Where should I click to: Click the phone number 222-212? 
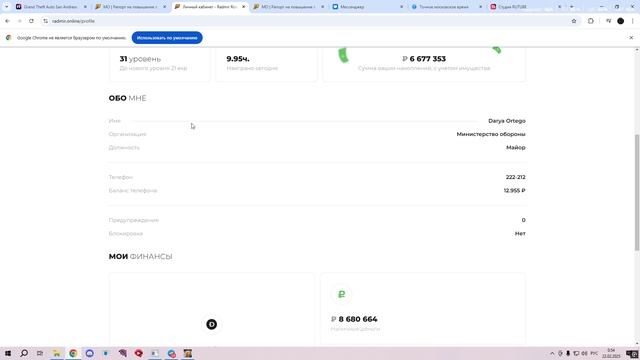(x=516, y=177)
